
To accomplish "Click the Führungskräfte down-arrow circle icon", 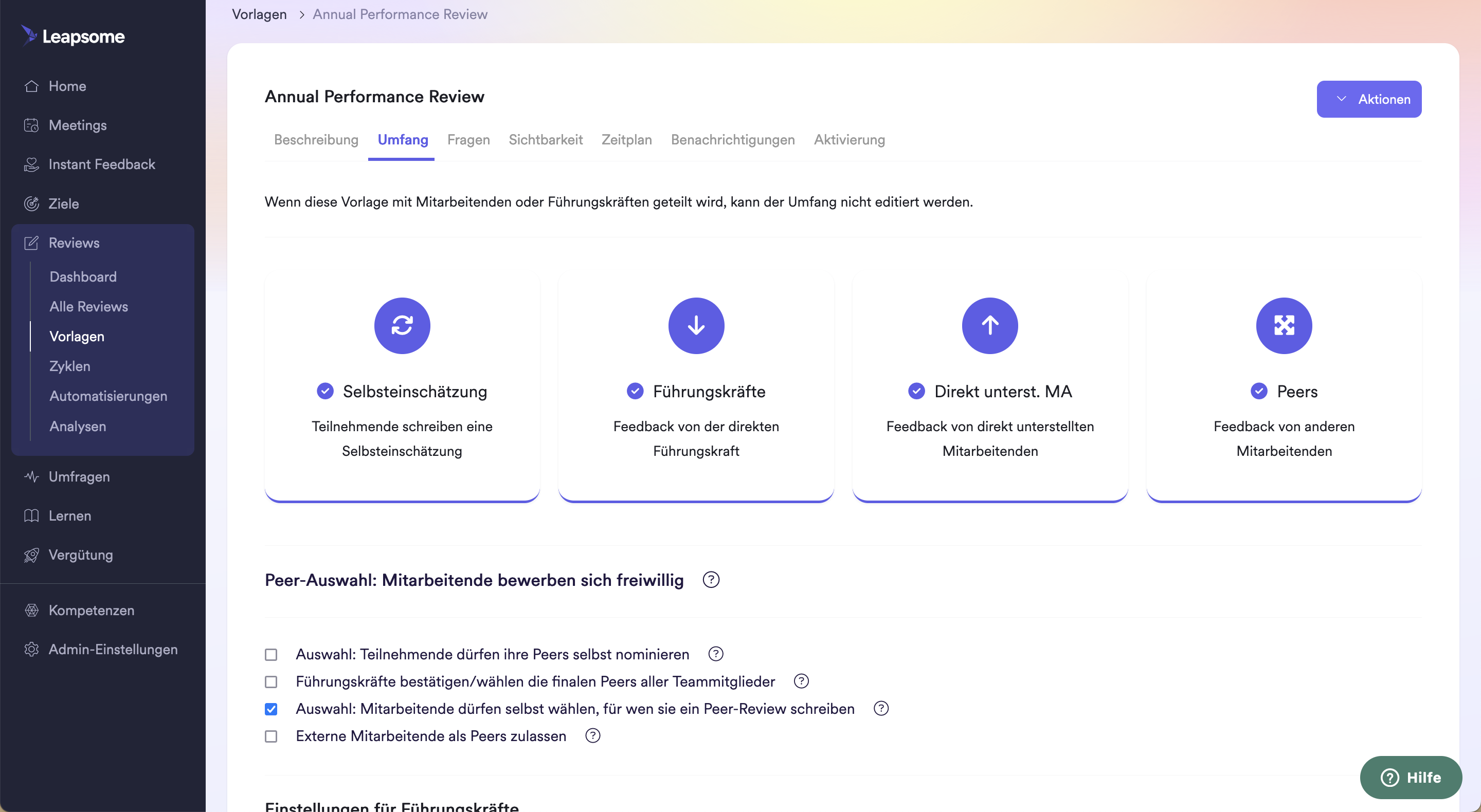I will coord(696,325).
